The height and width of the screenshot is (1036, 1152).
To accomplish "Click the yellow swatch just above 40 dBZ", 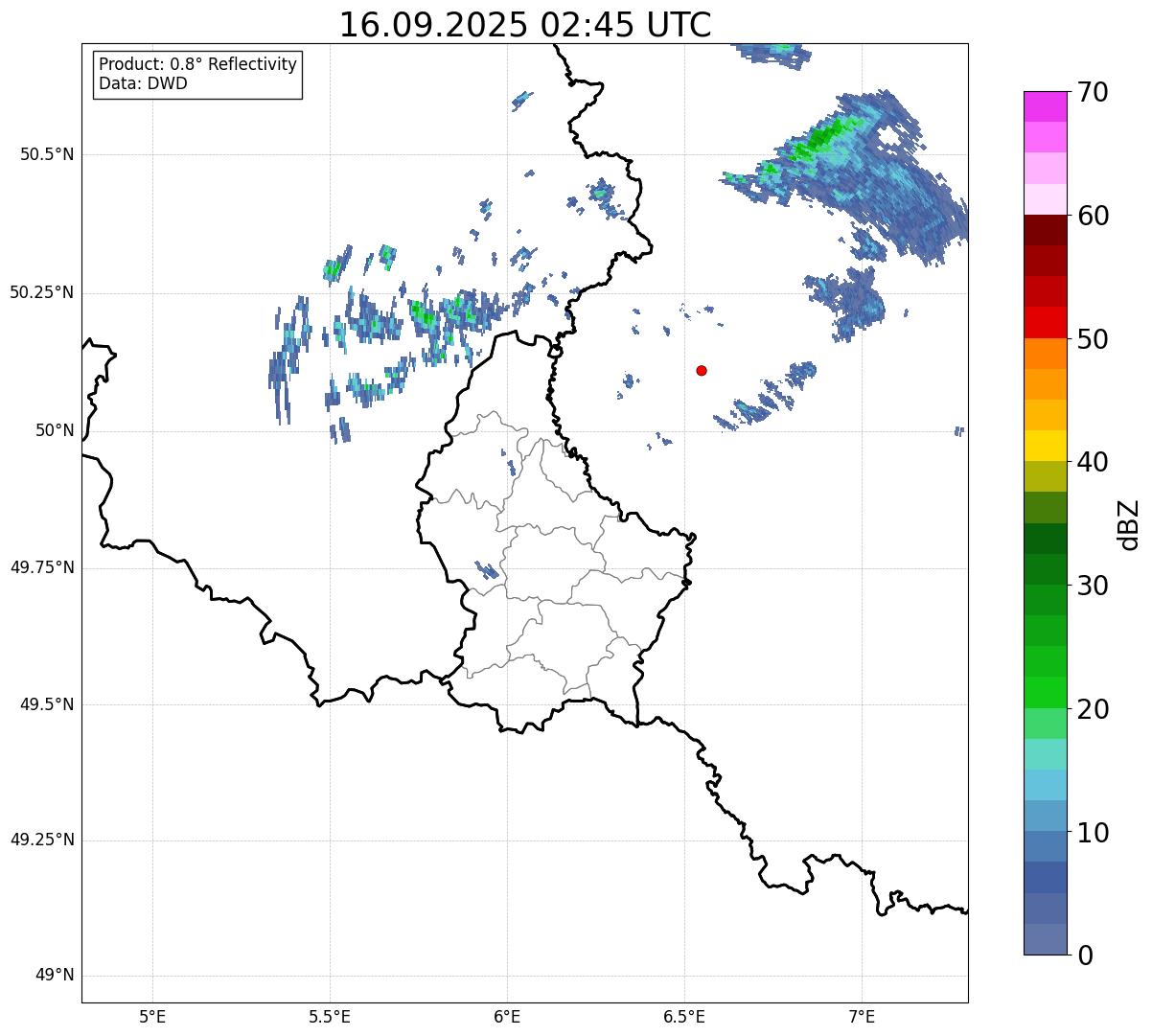I will (x=1046, y=446).
